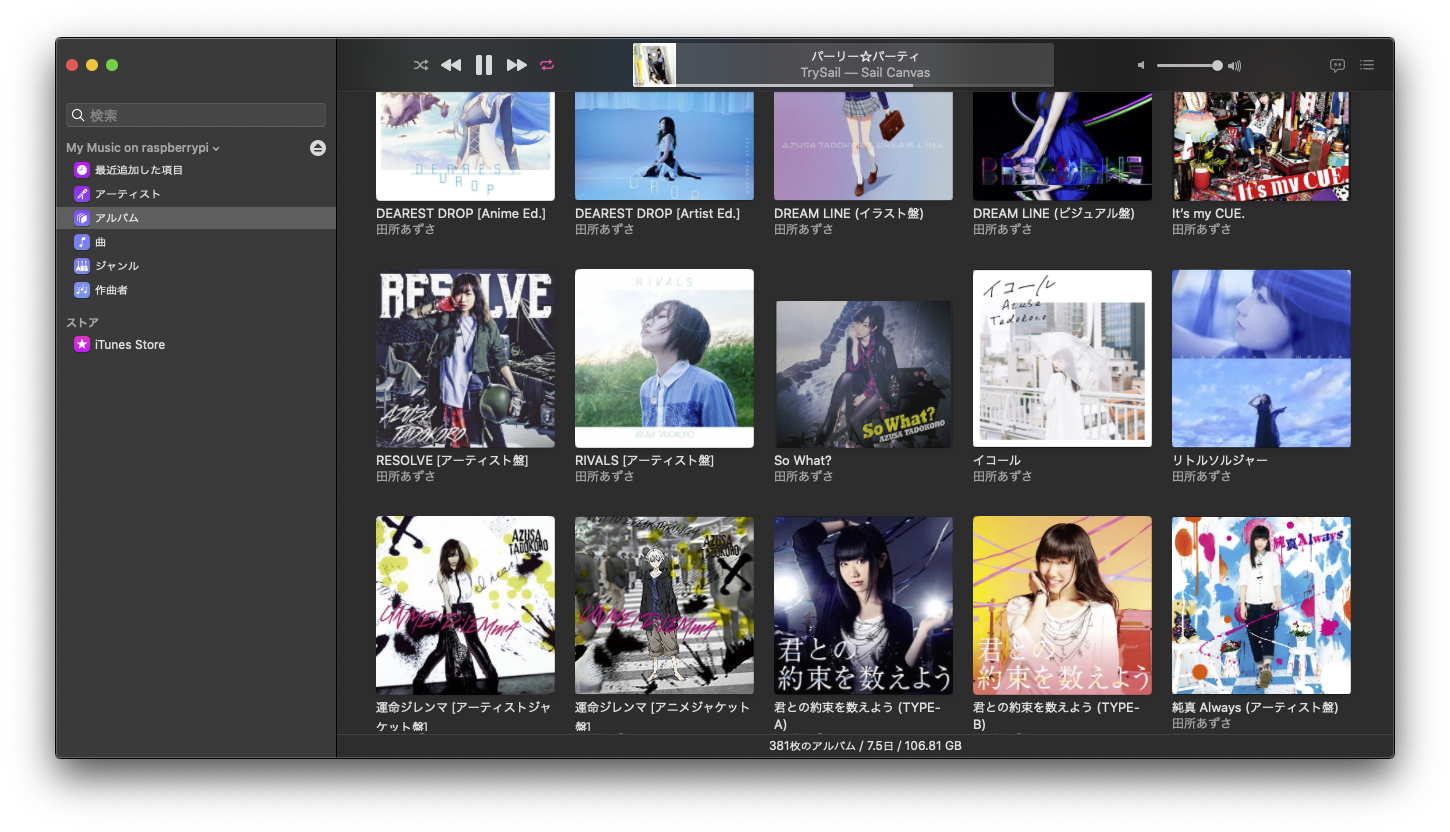The width and height of the screenshot is (1450, 832).
Task: Skip back to previous track
Action: 451,65
